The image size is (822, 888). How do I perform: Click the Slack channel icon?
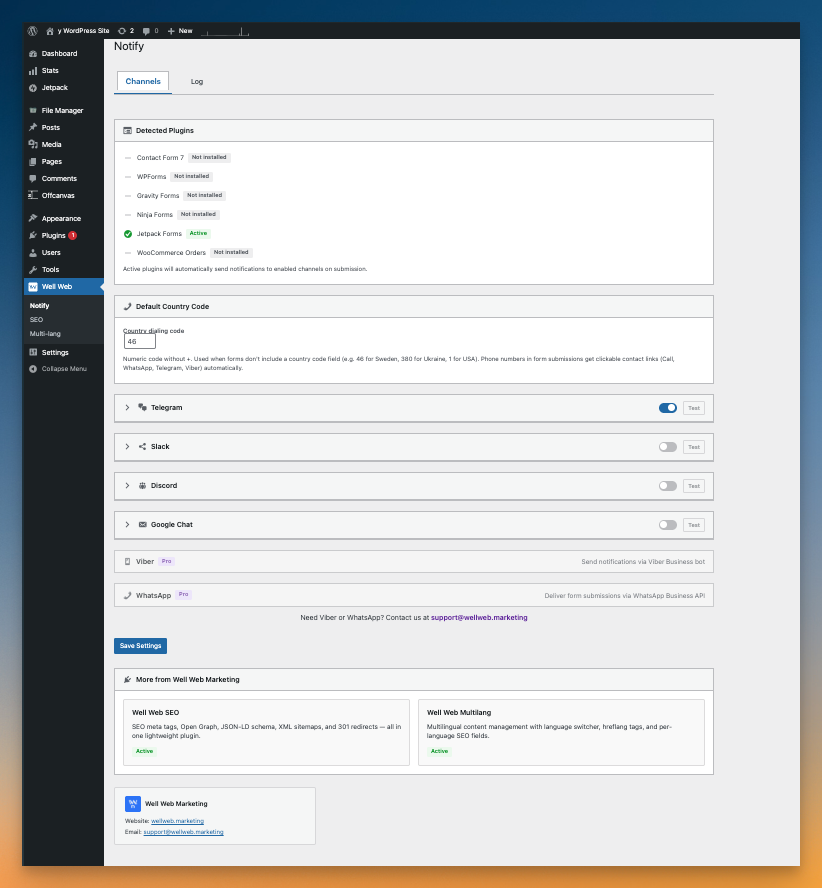click(143, 447)
